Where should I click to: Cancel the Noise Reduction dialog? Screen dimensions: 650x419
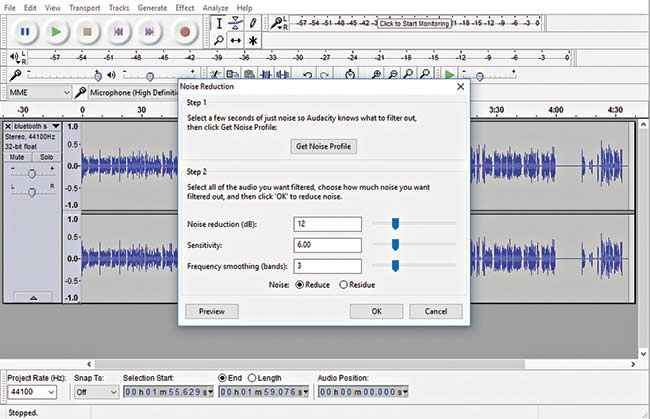click(436, 311)
